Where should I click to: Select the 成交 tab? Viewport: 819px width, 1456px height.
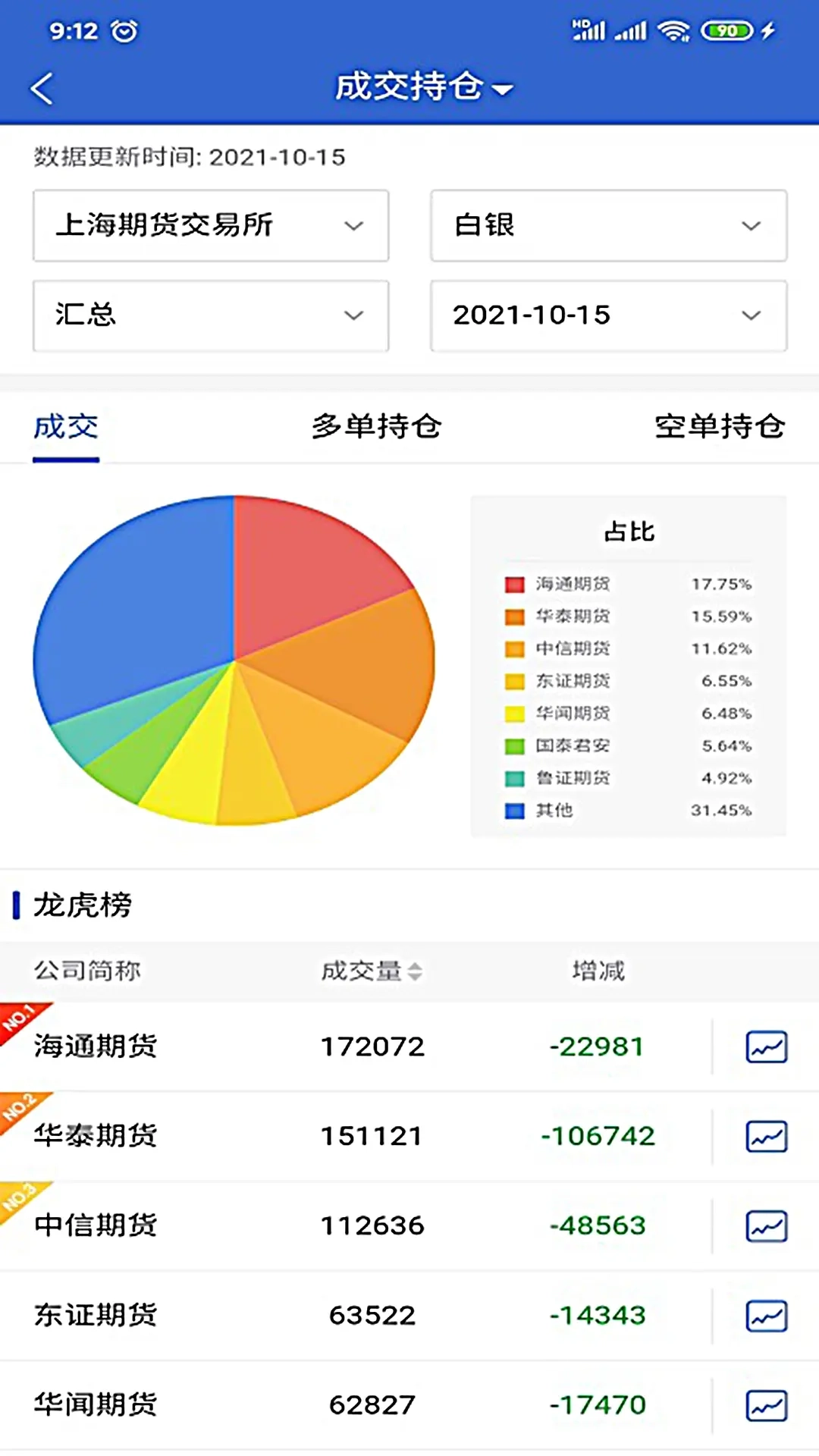(66, 427)
